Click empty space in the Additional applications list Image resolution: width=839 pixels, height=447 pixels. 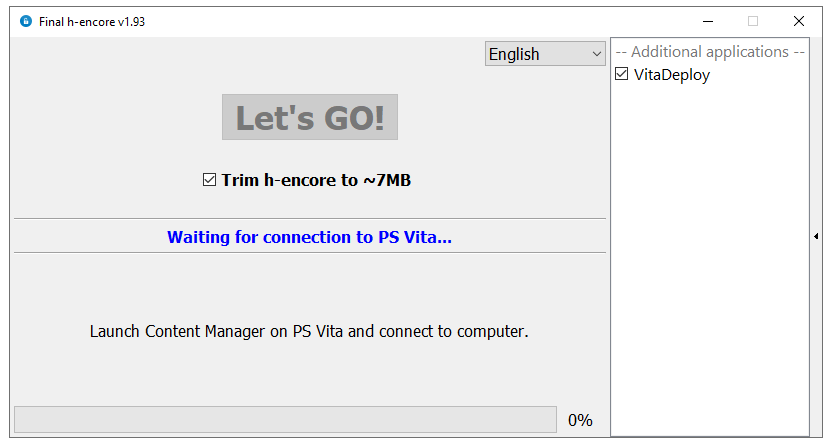(x=710, y=257)
